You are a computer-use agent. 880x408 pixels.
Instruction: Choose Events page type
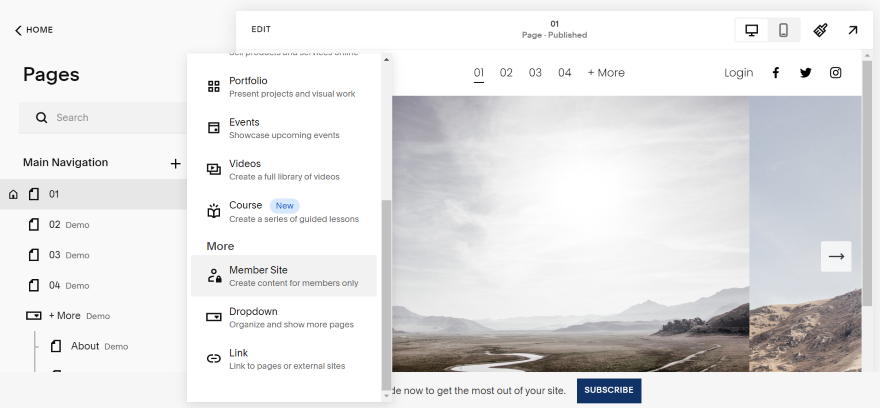tap(283, 129)
